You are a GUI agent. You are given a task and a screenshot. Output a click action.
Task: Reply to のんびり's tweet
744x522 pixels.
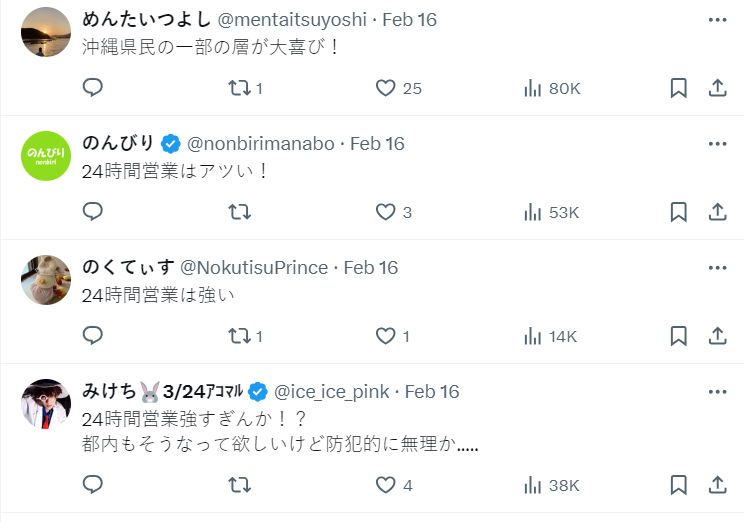pyautogui.click(x=93, y=212)
